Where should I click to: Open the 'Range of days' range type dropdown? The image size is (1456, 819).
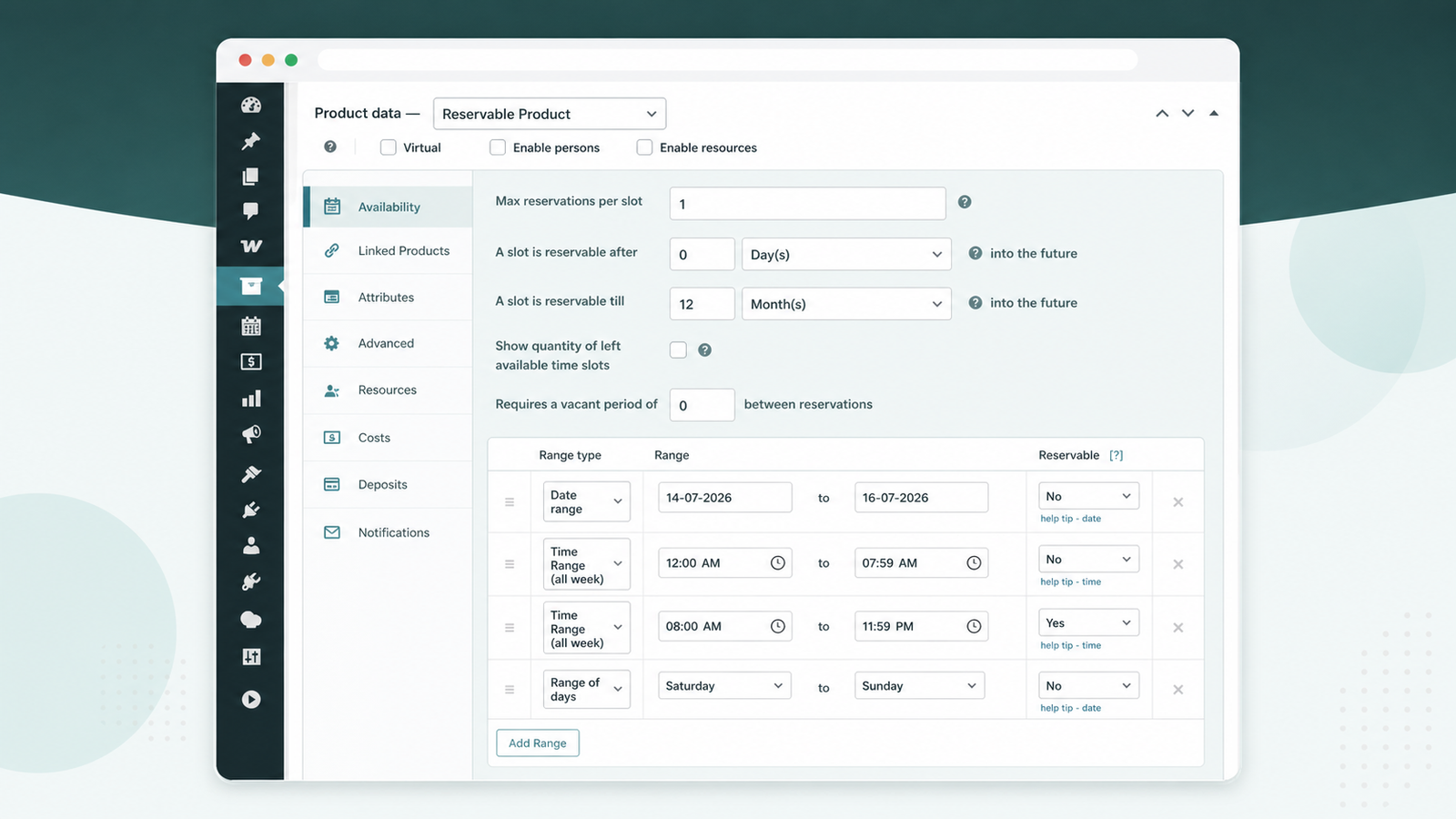point(587,689)
